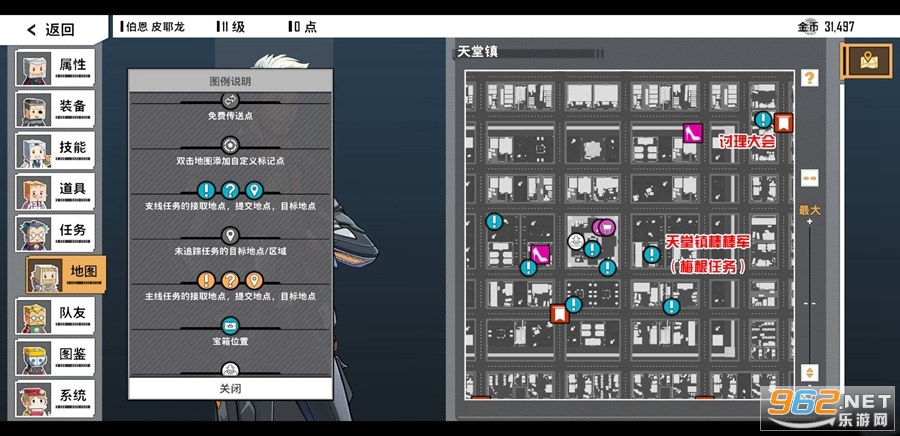Click the 图例说明 legend header
Image resolution: width=900 pixels, height=436 pixels.
tap(230, 81)
